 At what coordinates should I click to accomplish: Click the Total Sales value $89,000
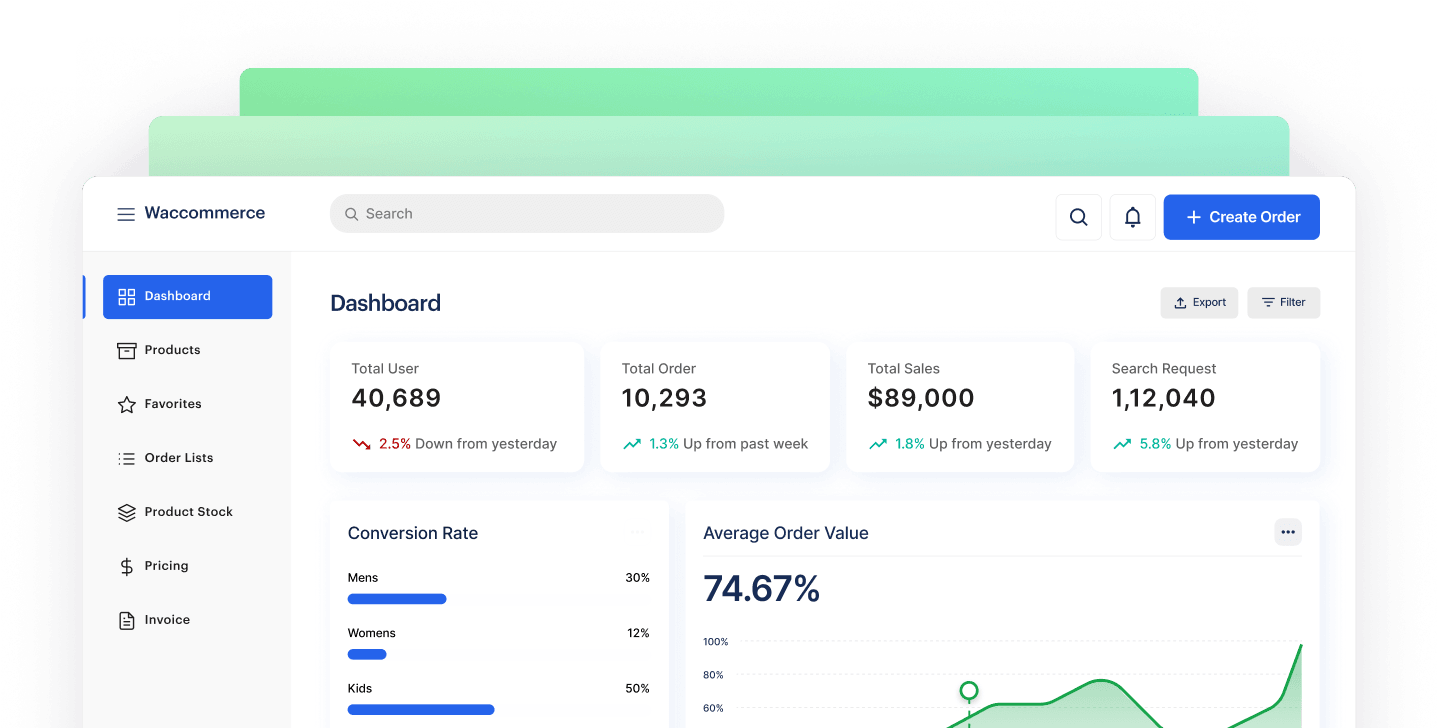(x=921, y=398)
